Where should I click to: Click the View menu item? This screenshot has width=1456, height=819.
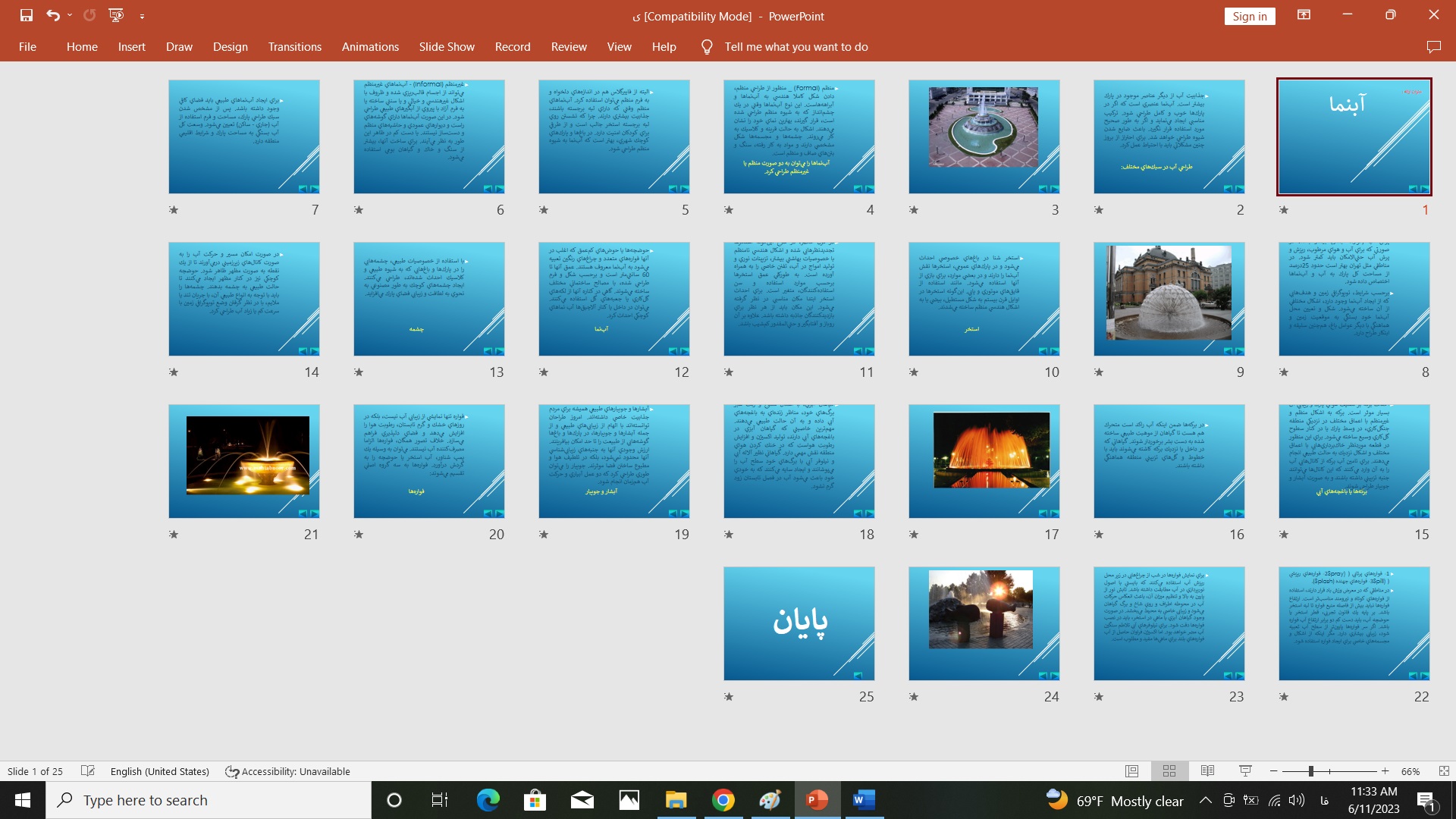(x=619, y=46)
